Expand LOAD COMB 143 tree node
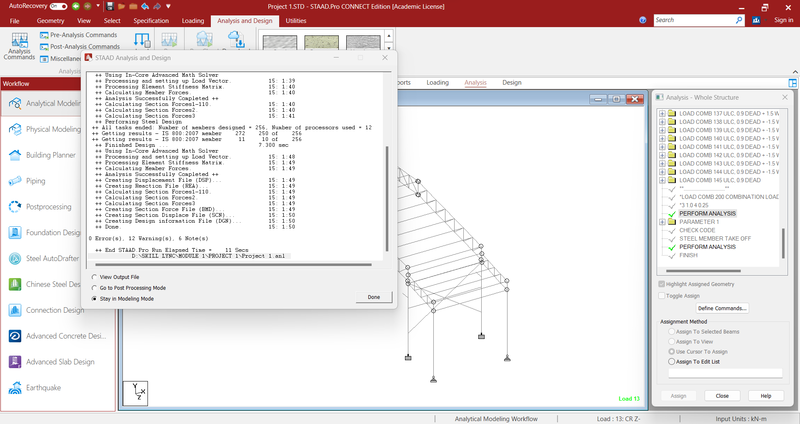800x424 pixels. point(662,163)
